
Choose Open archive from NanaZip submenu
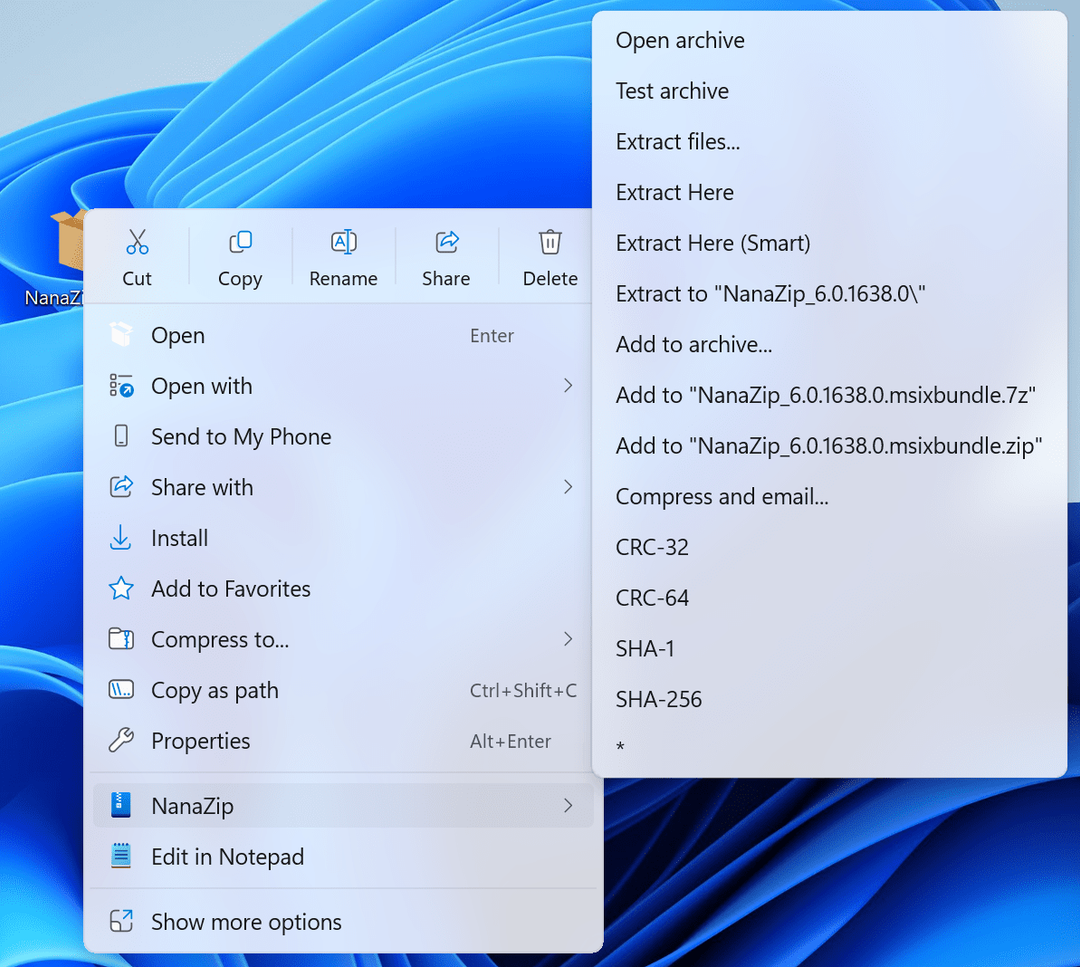pyautogui.click(x=829, y=40)
